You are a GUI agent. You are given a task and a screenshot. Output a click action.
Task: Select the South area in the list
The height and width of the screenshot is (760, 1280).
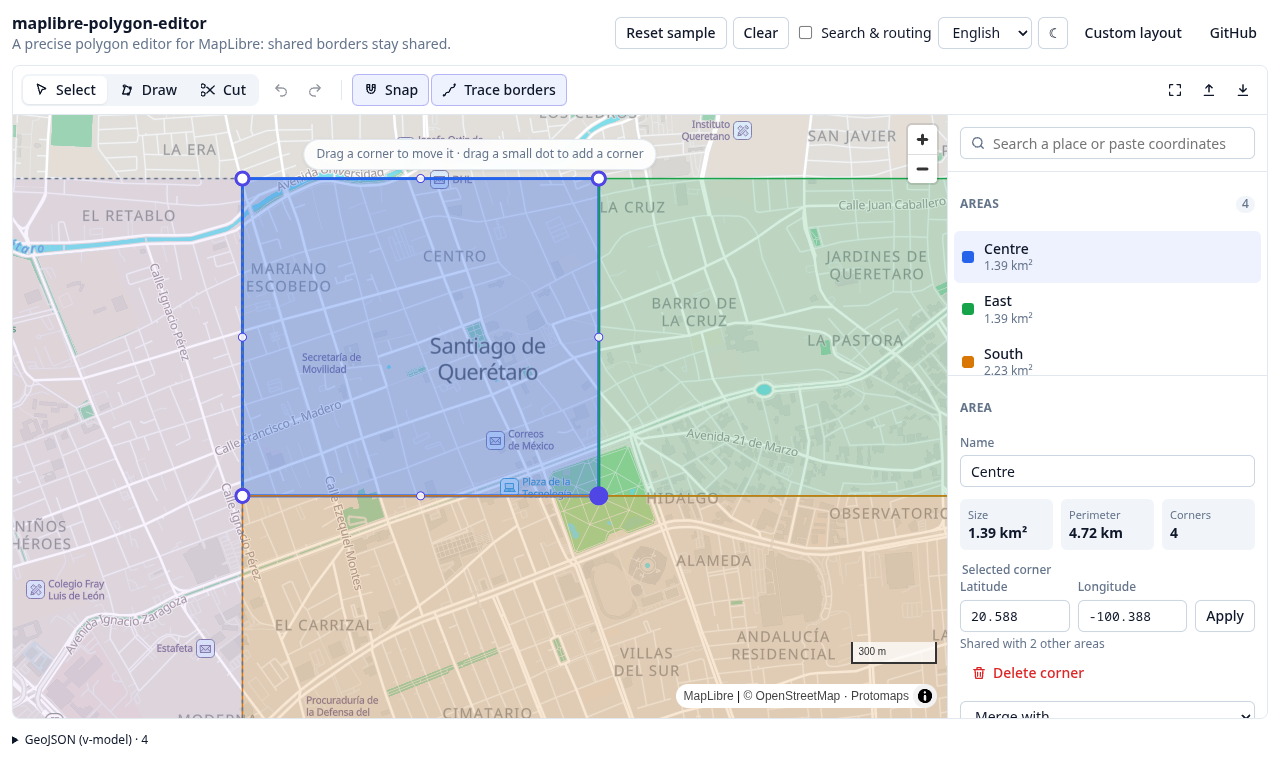tap(1107, 360)
